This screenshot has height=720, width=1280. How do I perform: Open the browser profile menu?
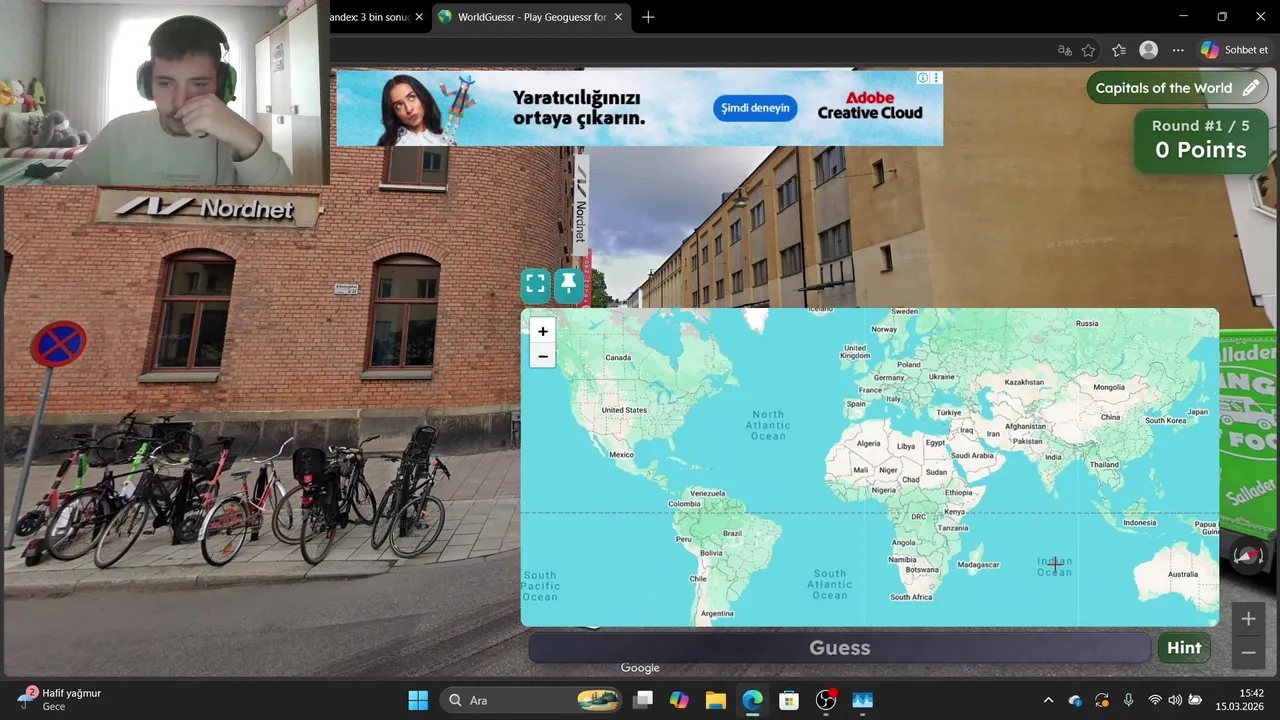click(1149, 50)
